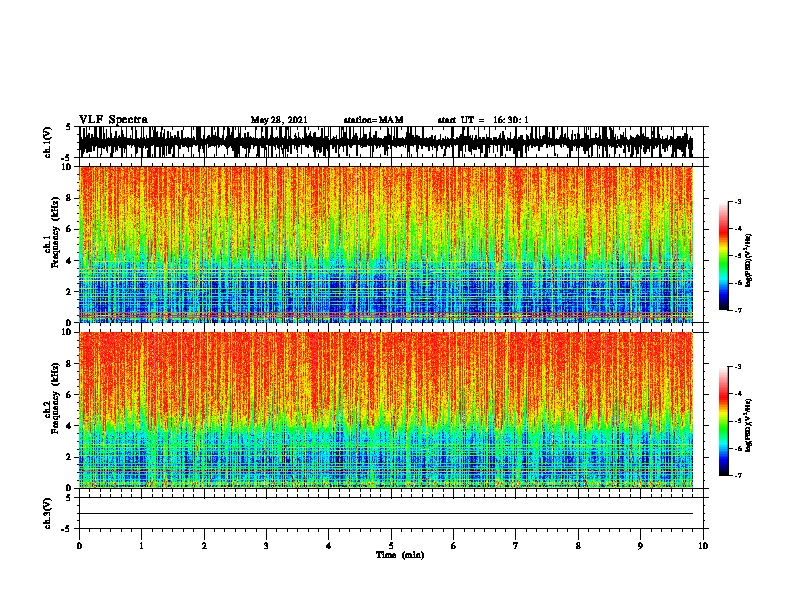Click time axis tick label 3

tap(266, 546)
